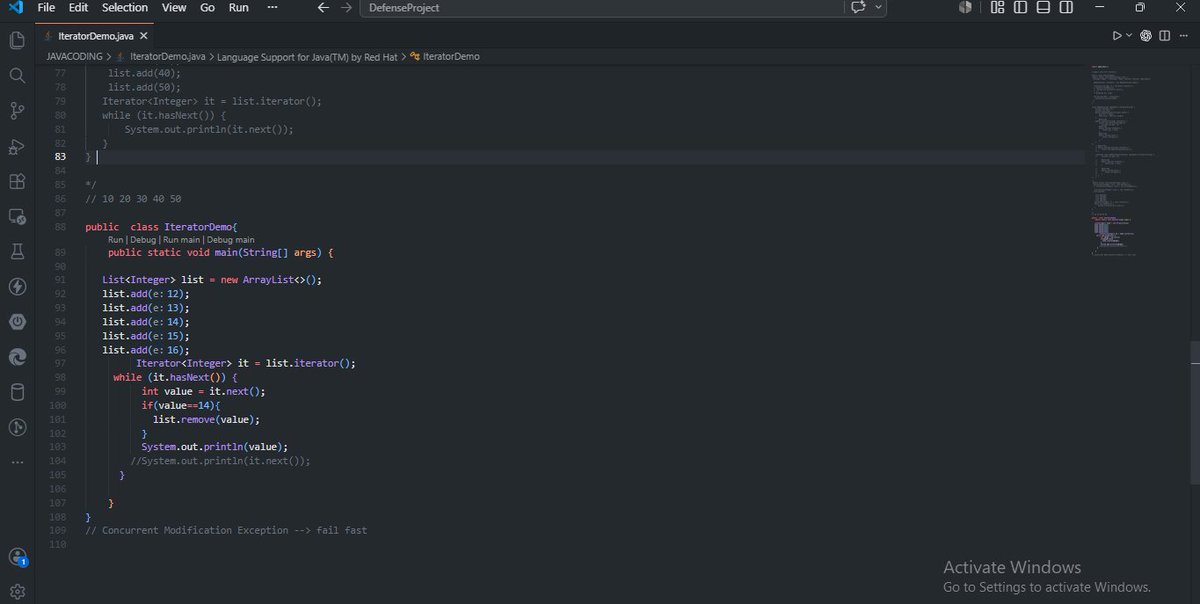Open the Explorer view in activity bar
This screenshot has width=1200, height=604.
tap(17, 41)
